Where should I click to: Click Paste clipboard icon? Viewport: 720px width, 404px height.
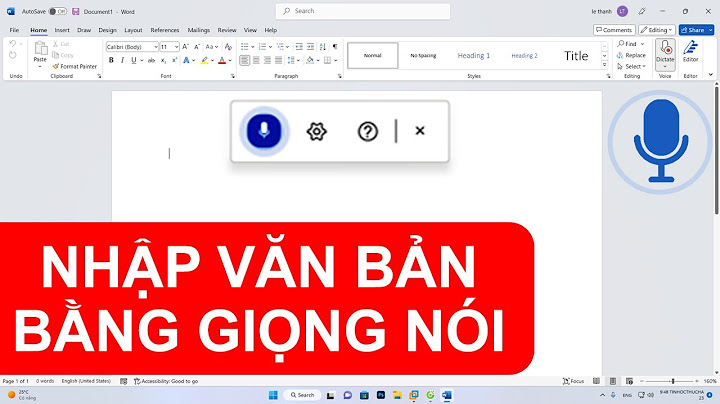(x=40, y=48)
